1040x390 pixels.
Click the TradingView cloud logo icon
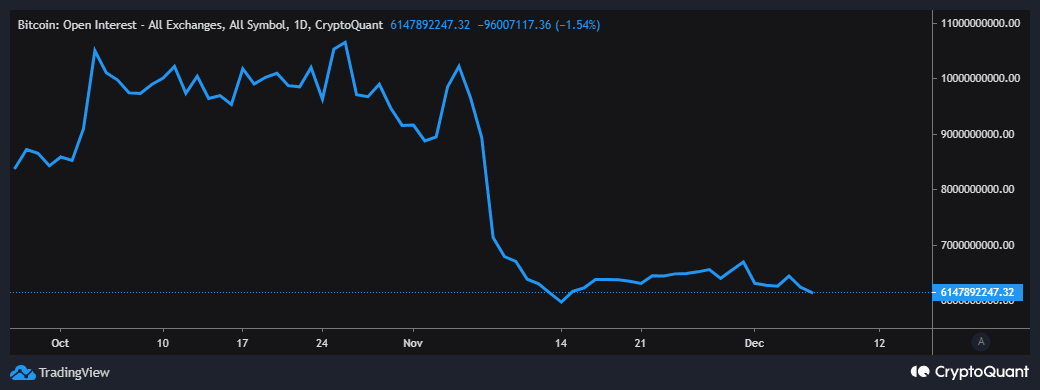tap(23, 372)
